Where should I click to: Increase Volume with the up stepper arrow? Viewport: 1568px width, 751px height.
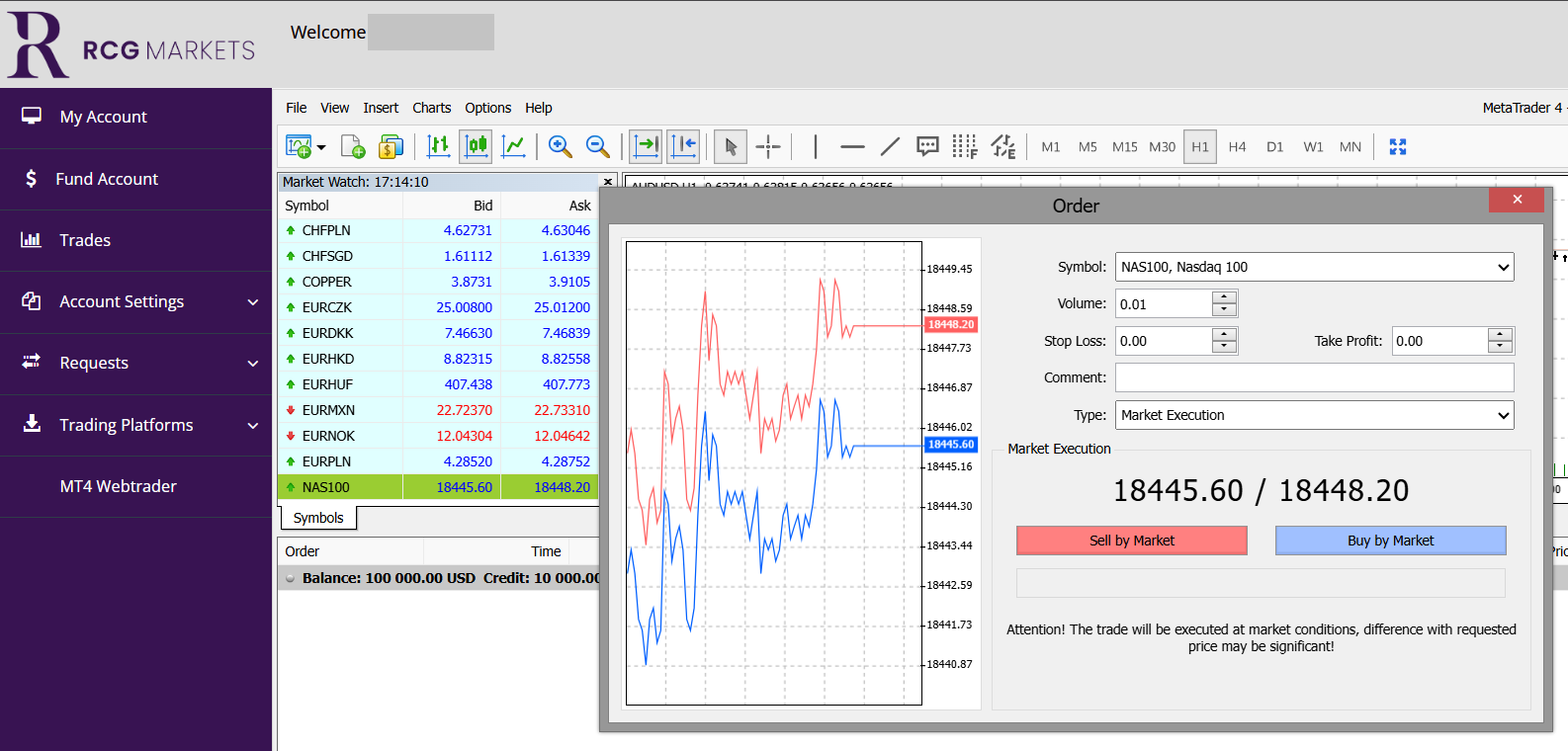1224,297
